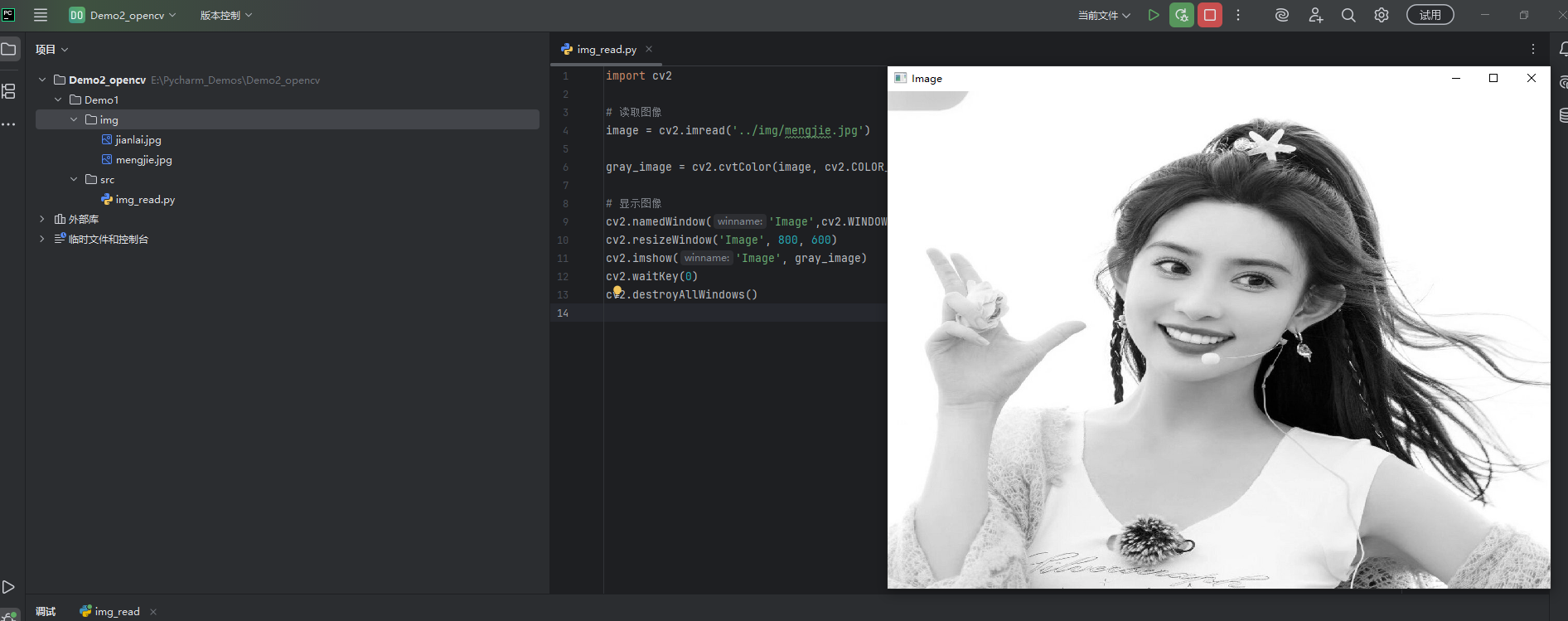Screen dimensions: 1568x621
Task: Open the Run tool window icon at bottom left
Action: (x=9, y=587)
